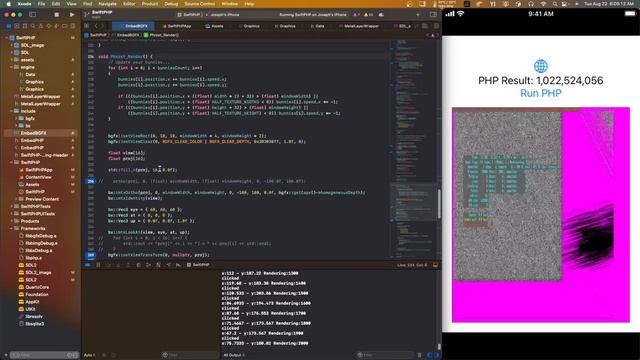Click the macOS Spotlight search icon

click(555, 4)
